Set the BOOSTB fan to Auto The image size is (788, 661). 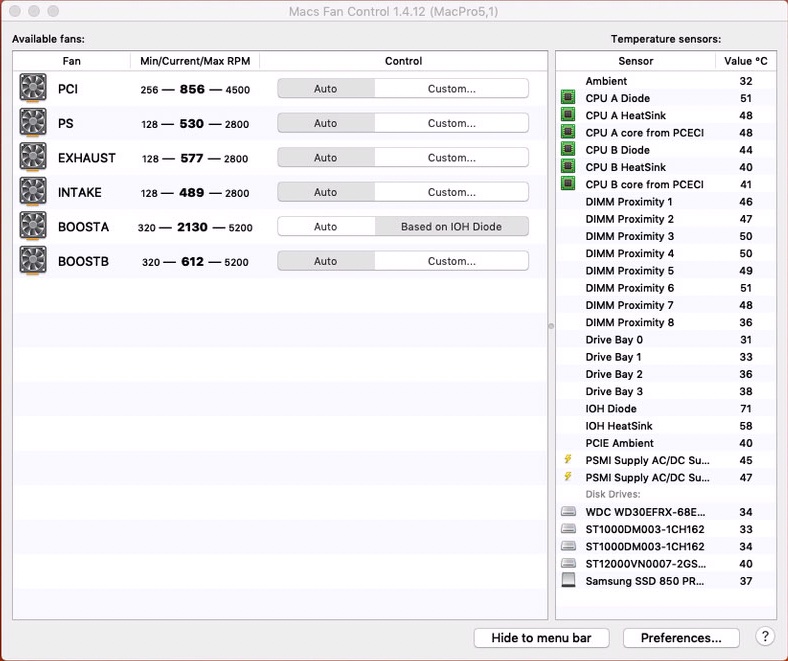(x=326, y=261)
